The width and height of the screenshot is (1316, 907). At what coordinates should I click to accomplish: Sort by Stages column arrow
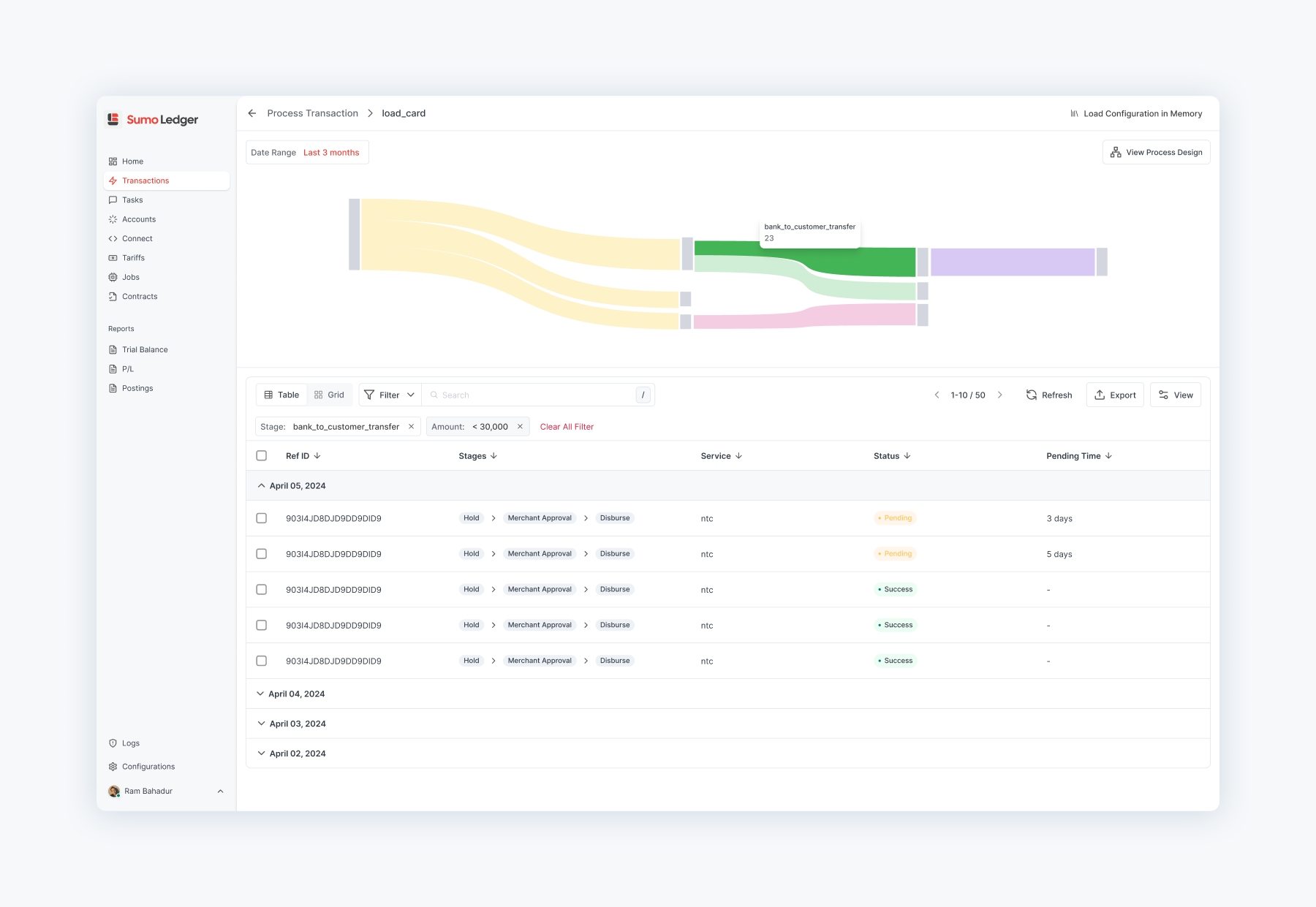pyautogui.click(x=494, y=456)
